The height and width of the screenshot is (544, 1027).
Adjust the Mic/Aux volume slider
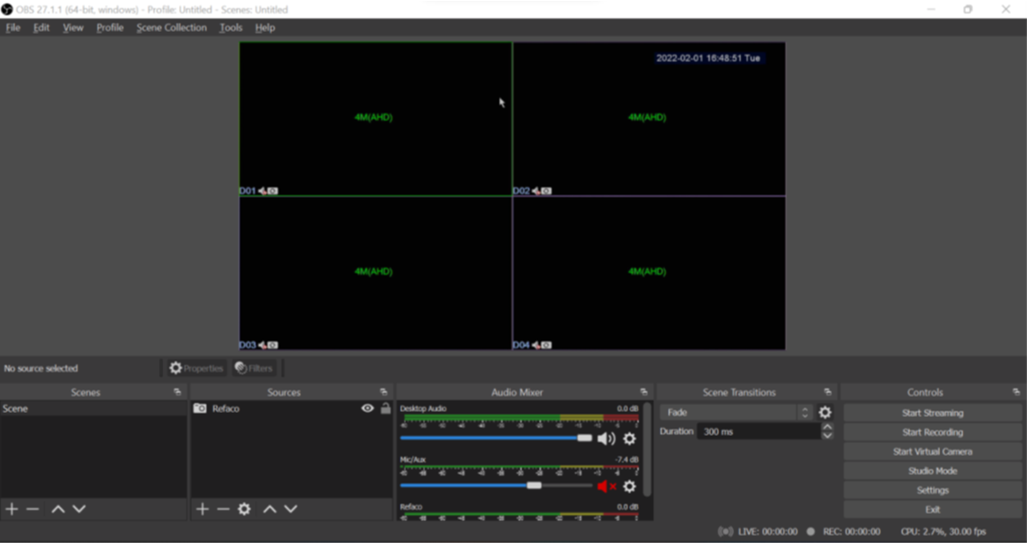tap(496, 485)
